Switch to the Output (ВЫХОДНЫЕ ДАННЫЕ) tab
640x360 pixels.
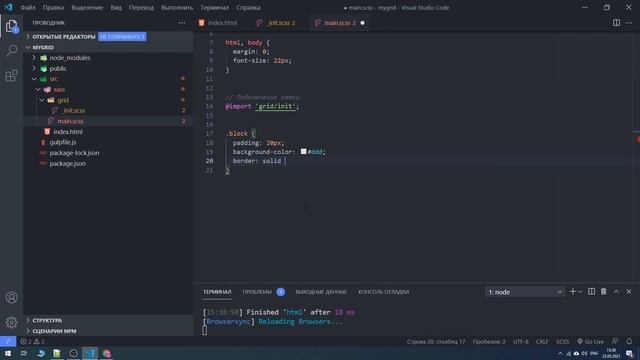321,292
